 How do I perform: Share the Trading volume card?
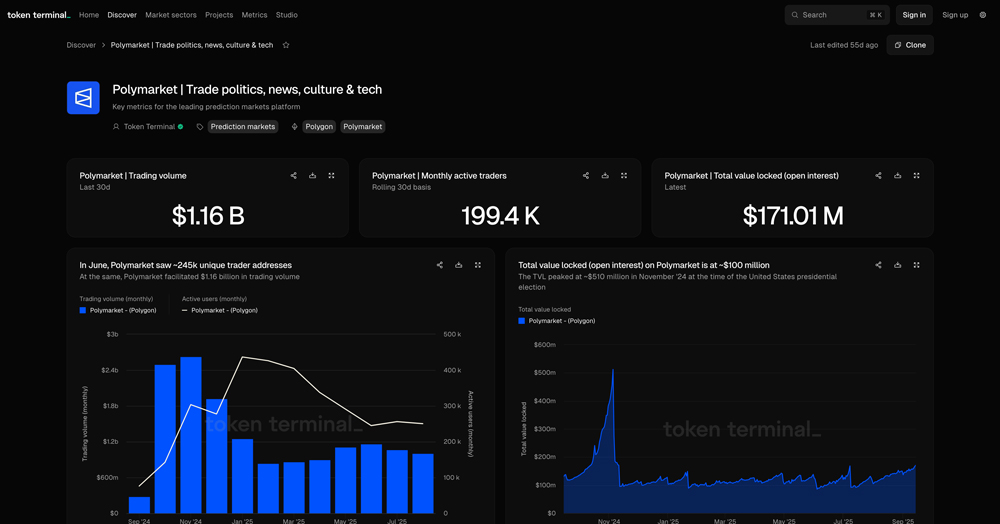pos(293,176)
